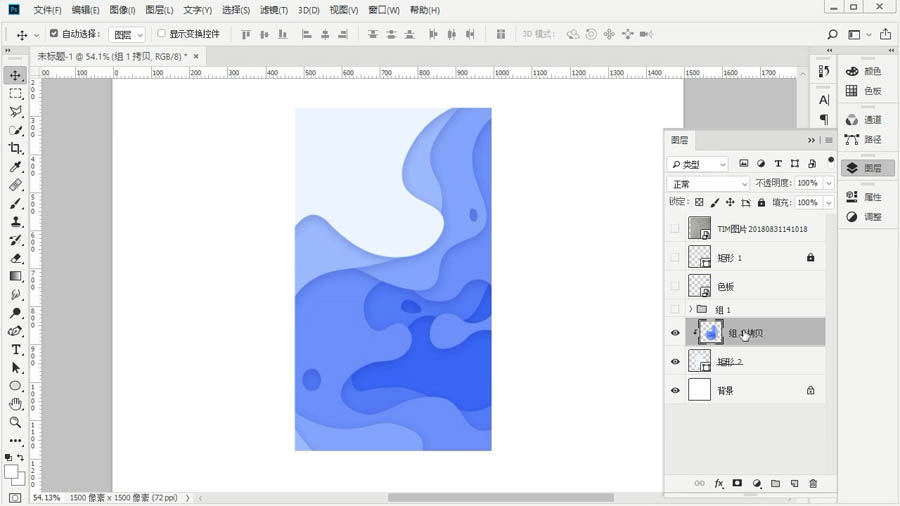Viewport: 900px width, 506px height.
Task: Enable the 自动选择 checkbox
Action: click(54, 34)
